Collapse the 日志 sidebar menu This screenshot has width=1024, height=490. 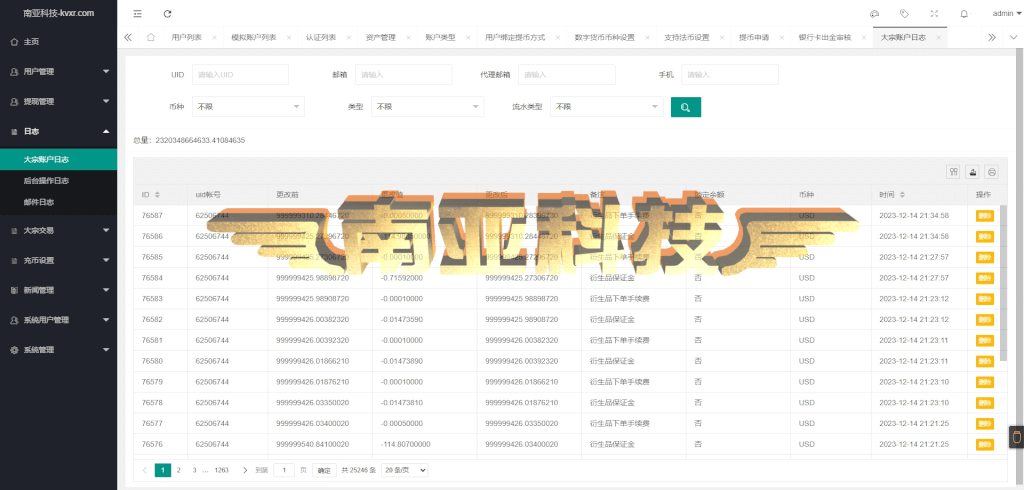(59, 131)
